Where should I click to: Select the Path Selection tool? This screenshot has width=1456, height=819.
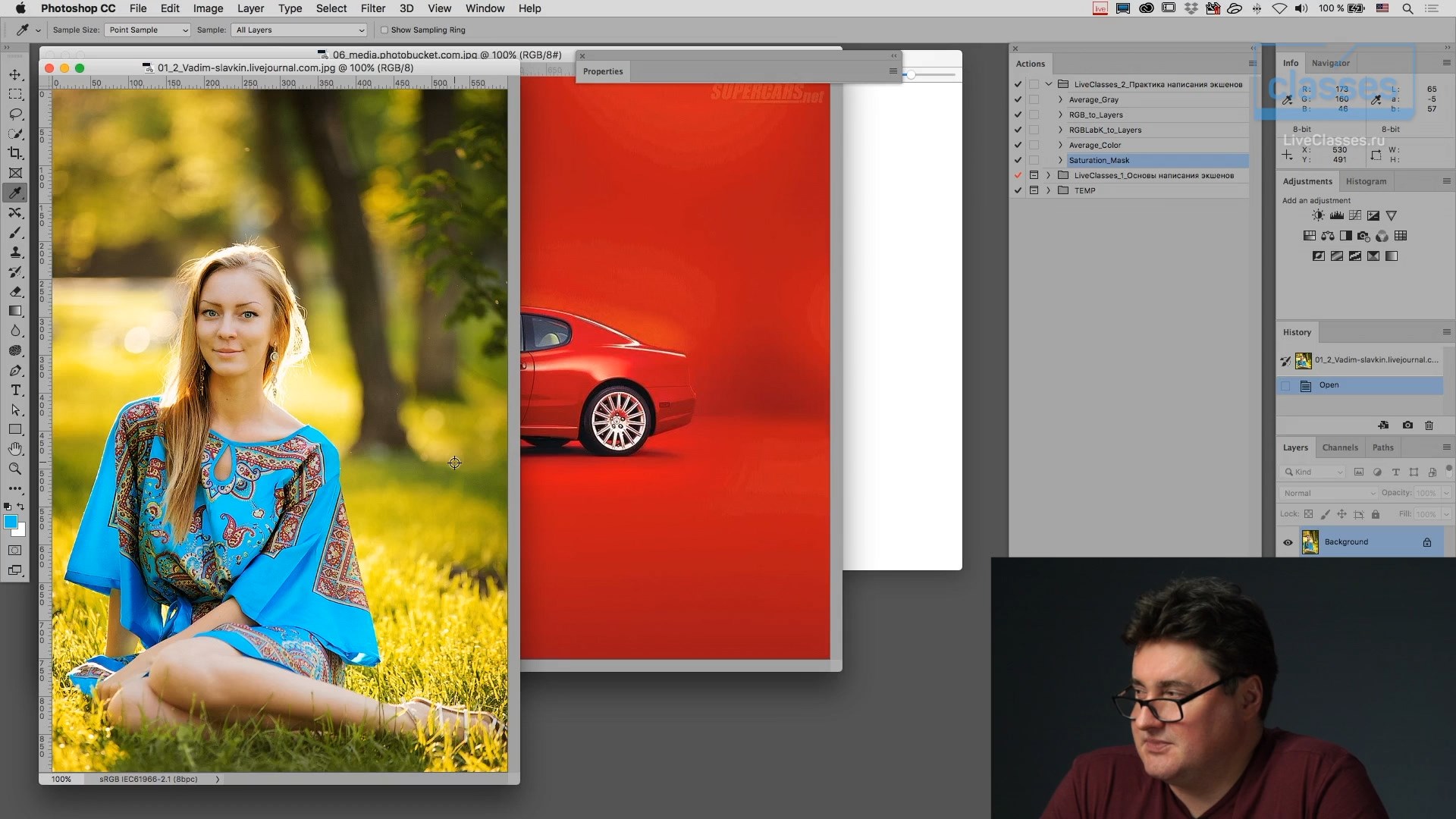point(15,409)
